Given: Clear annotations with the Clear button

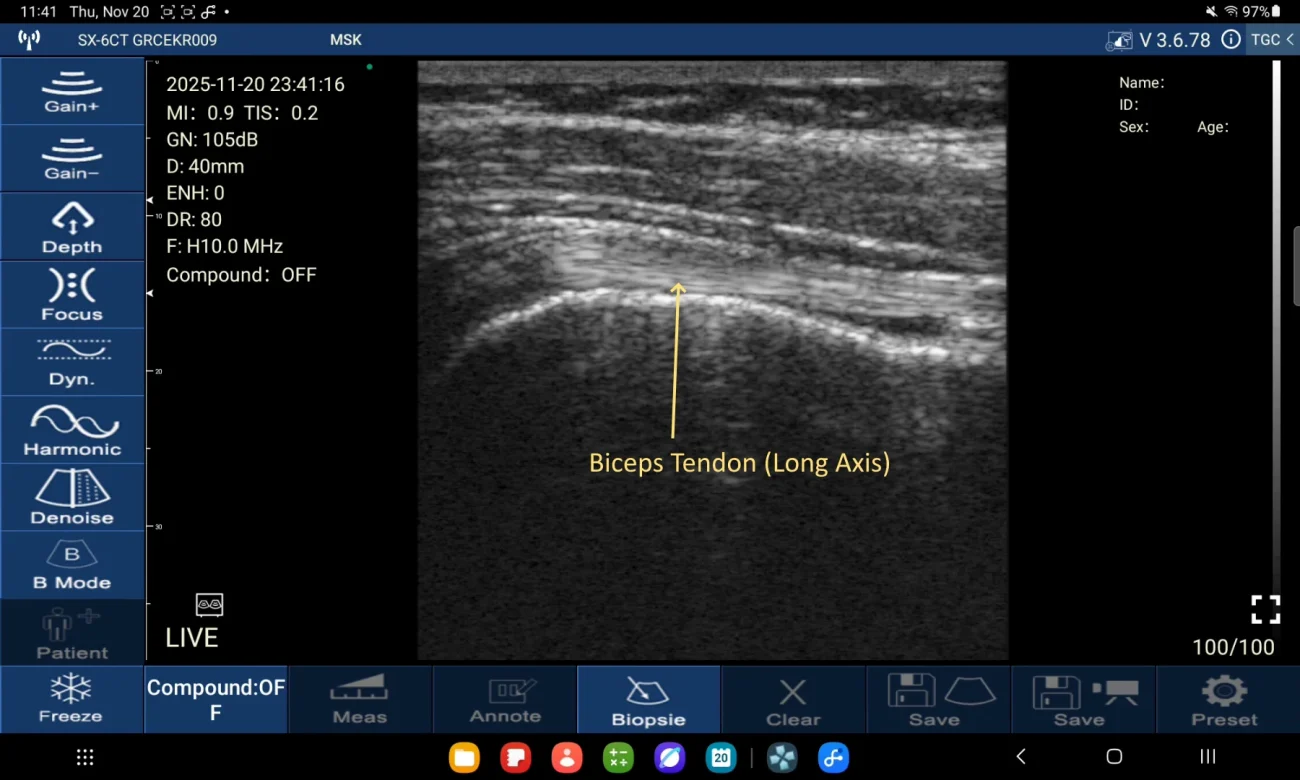Looking at the screenshot, I should pos(793,700).
